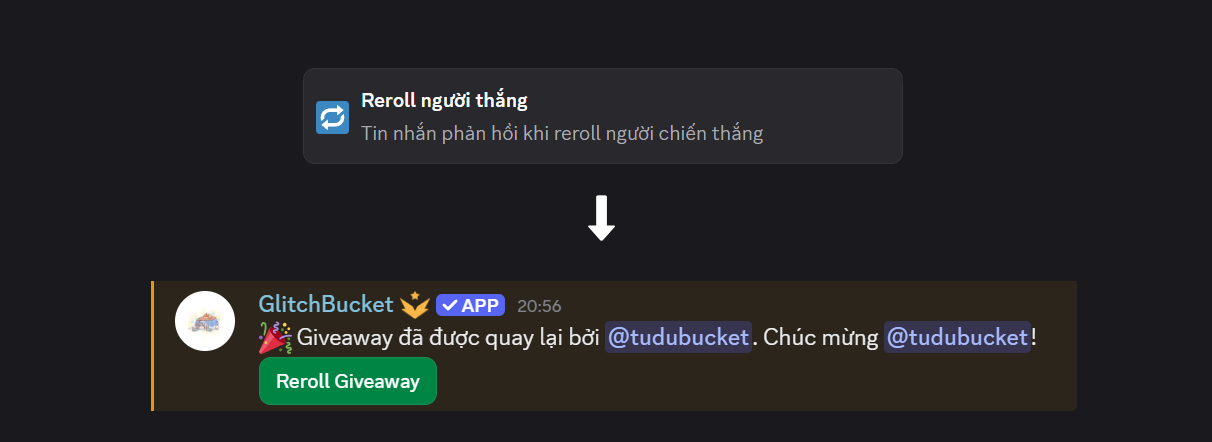This screenshot has width=1212, height=442.
Task: Click the exclamation mark ending the message
Action: tap(1034, 337)
